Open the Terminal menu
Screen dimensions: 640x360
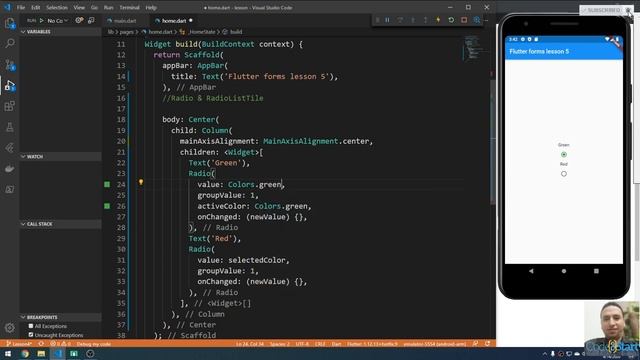[129, 7]
